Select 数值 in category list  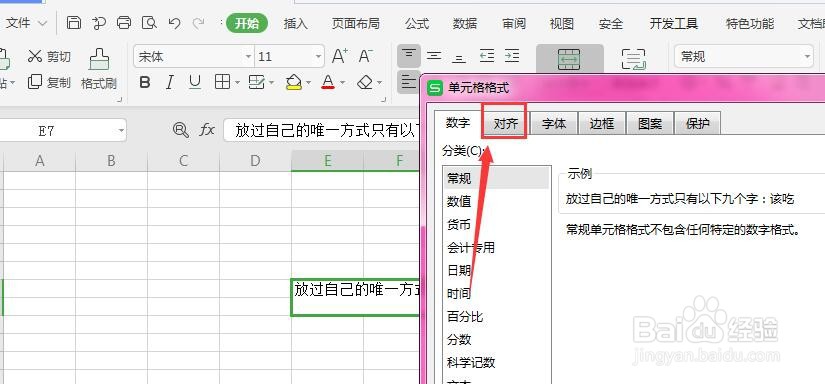459,201
